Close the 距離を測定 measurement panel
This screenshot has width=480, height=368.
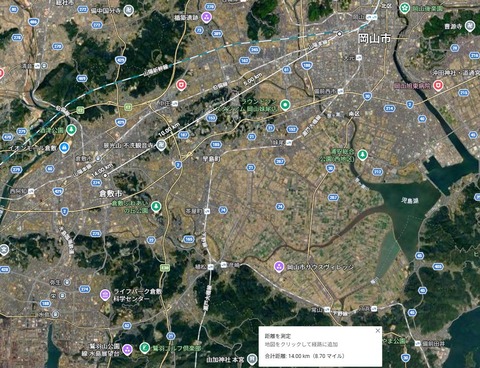click(377, 331)
